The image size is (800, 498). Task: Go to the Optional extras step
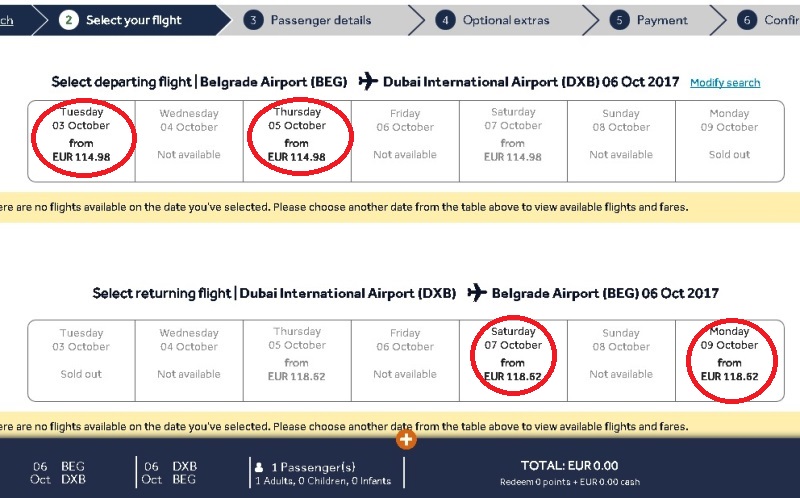(506, 20)
